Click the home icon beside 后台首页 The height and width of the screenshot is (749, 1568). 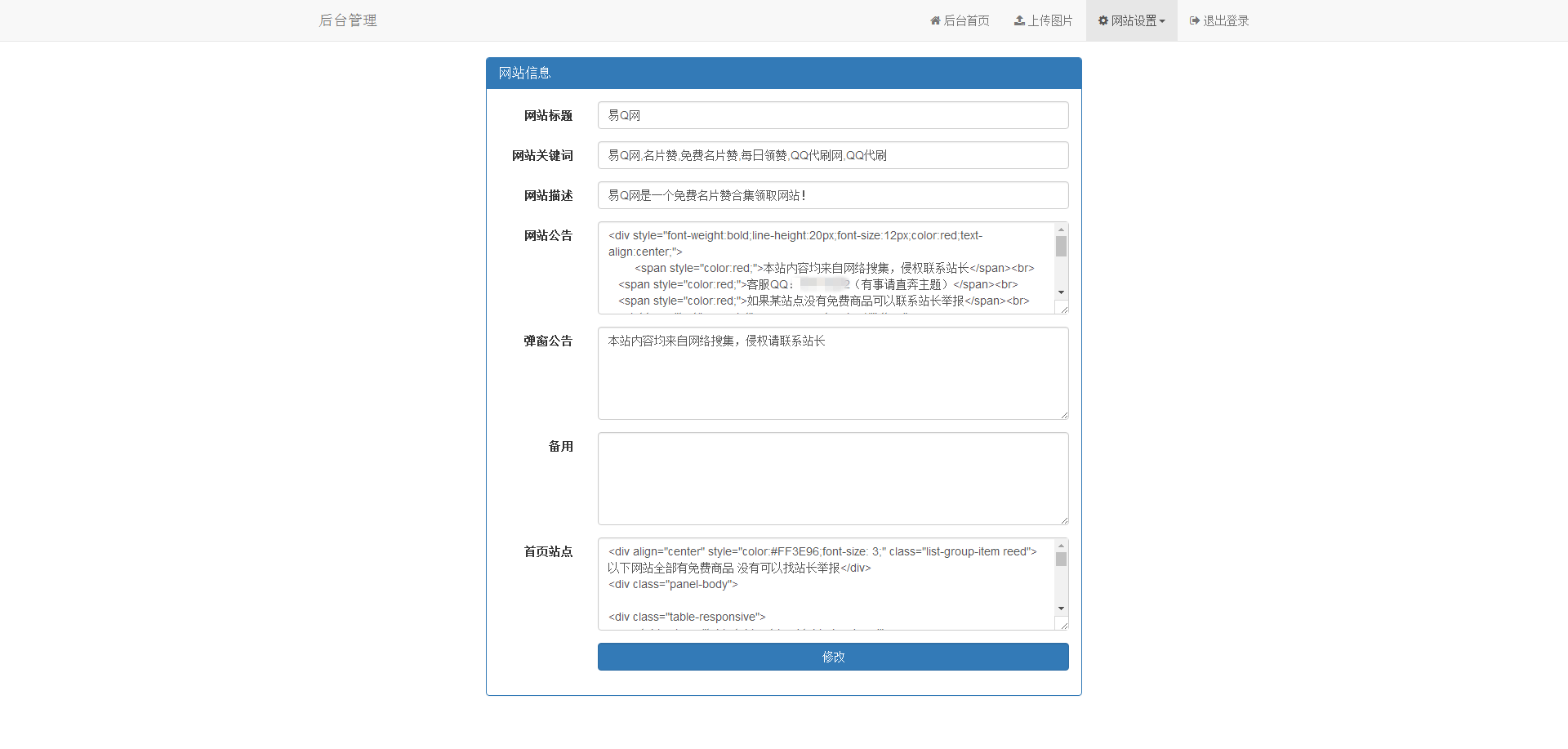[x=935, y=20]
